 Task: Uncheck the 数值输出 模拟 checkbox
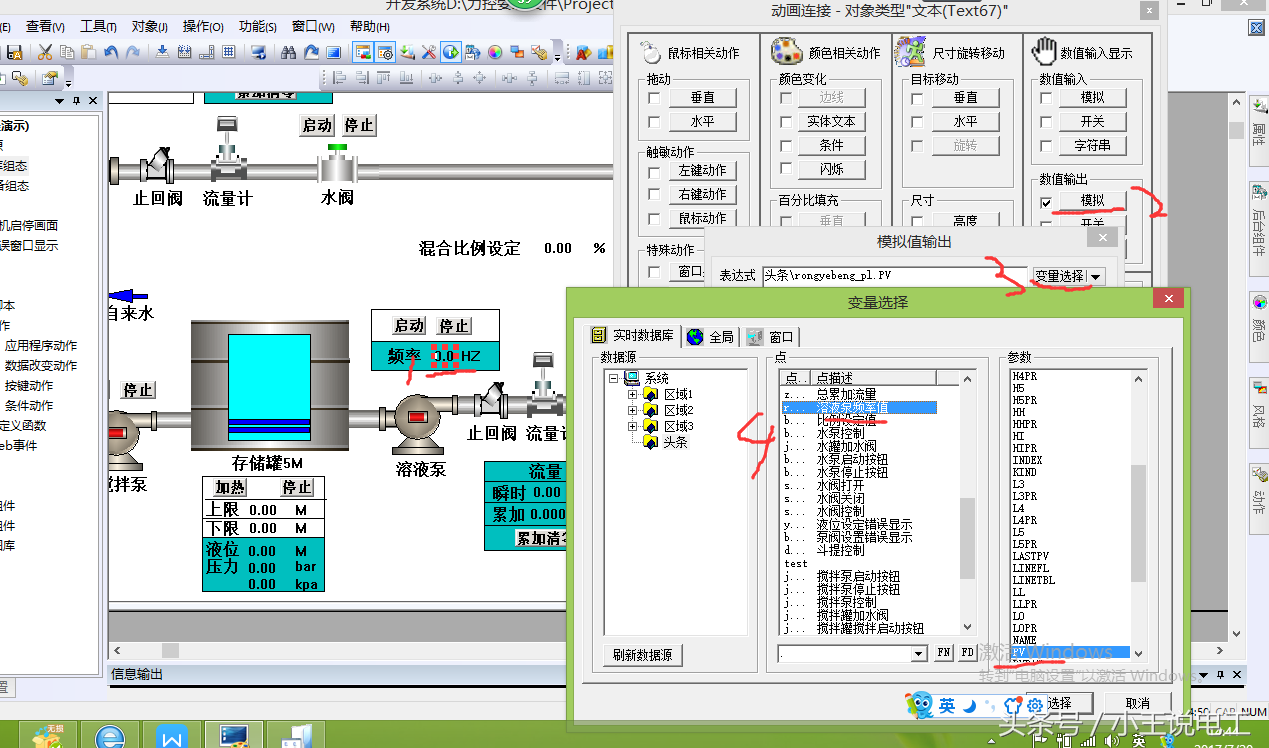1046,201
